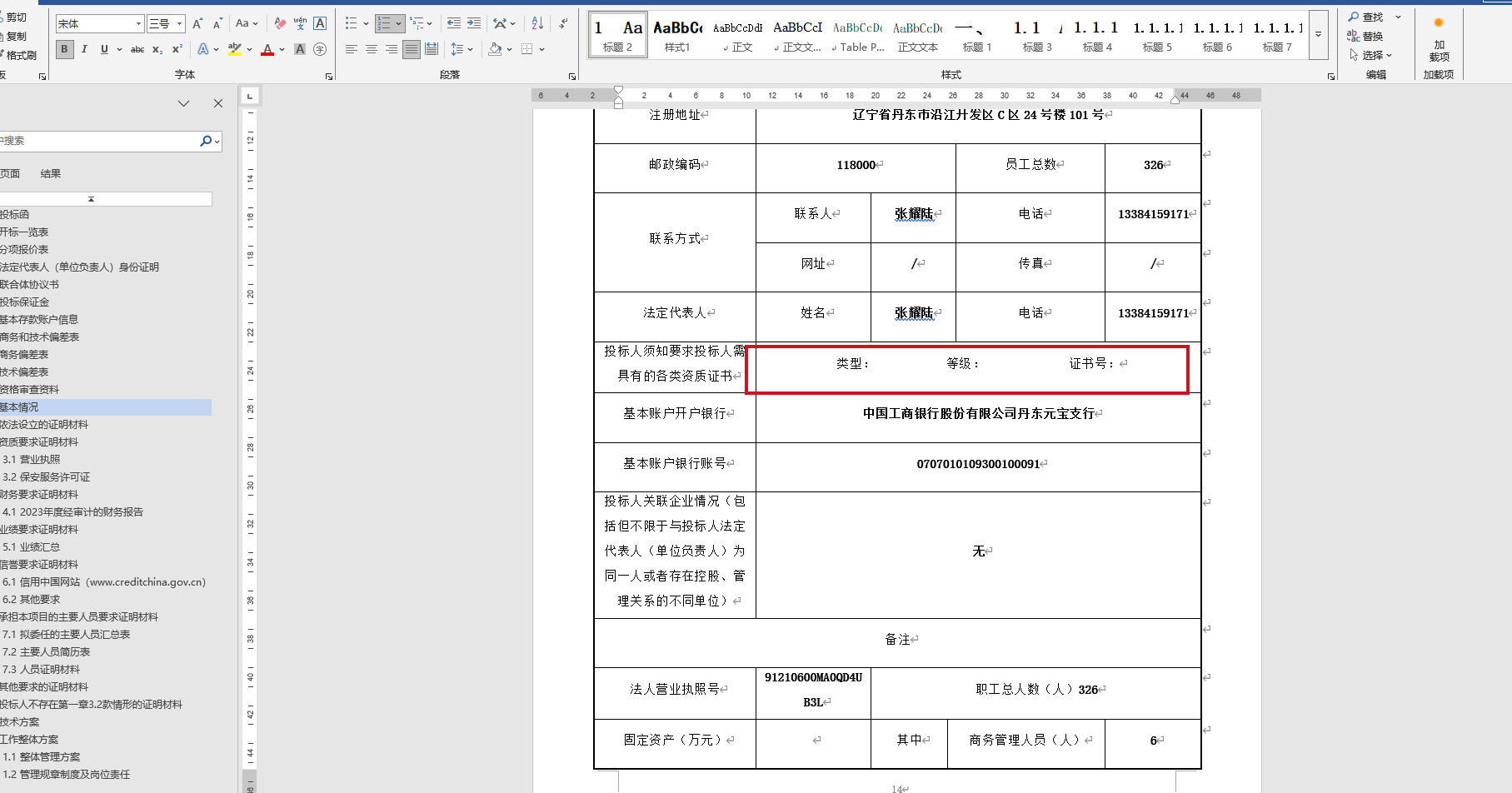Apply table borders icon

(x=527, y=50)
